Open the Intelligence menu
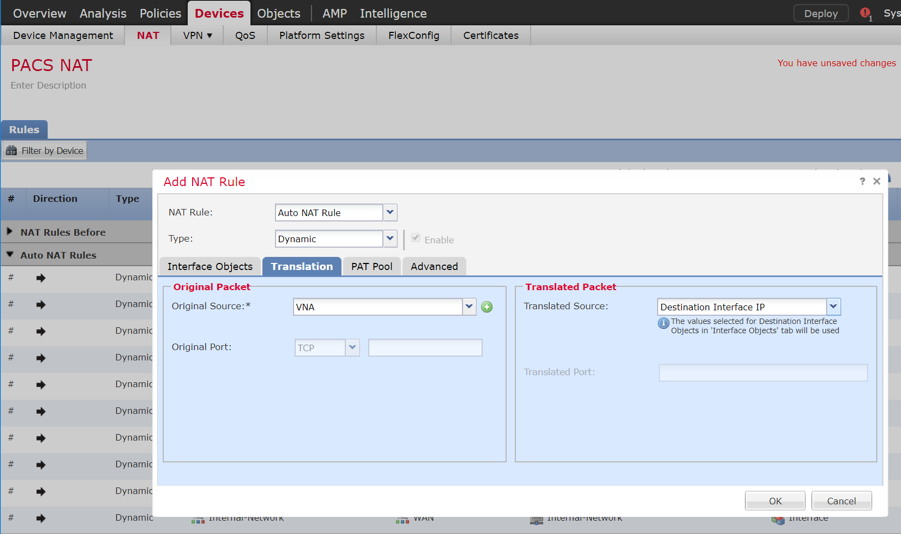 (x=393, y=13)
